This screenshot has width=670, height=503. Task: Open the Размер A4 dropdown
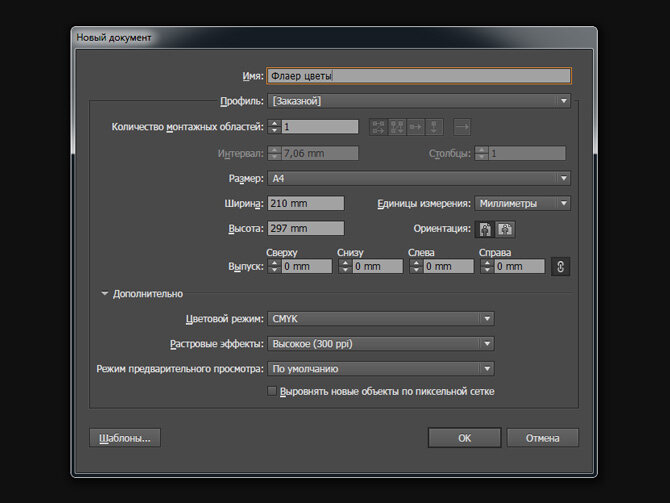click(x=419, y=178)
